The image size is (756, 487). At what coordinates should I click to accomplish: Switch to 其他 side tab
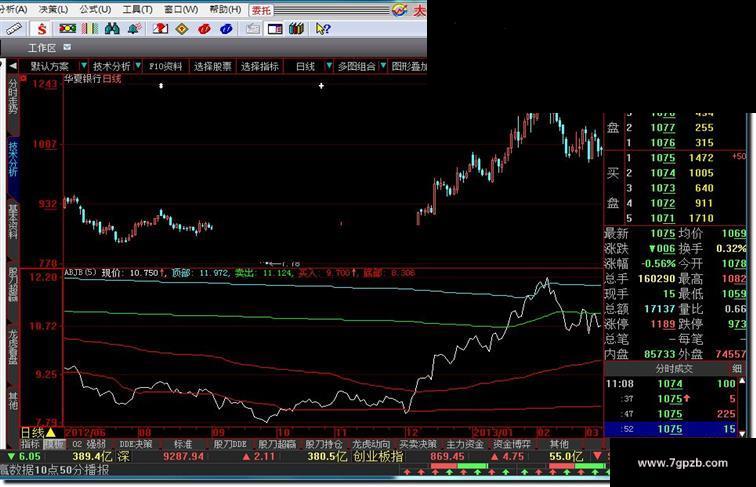coord(13,401)
